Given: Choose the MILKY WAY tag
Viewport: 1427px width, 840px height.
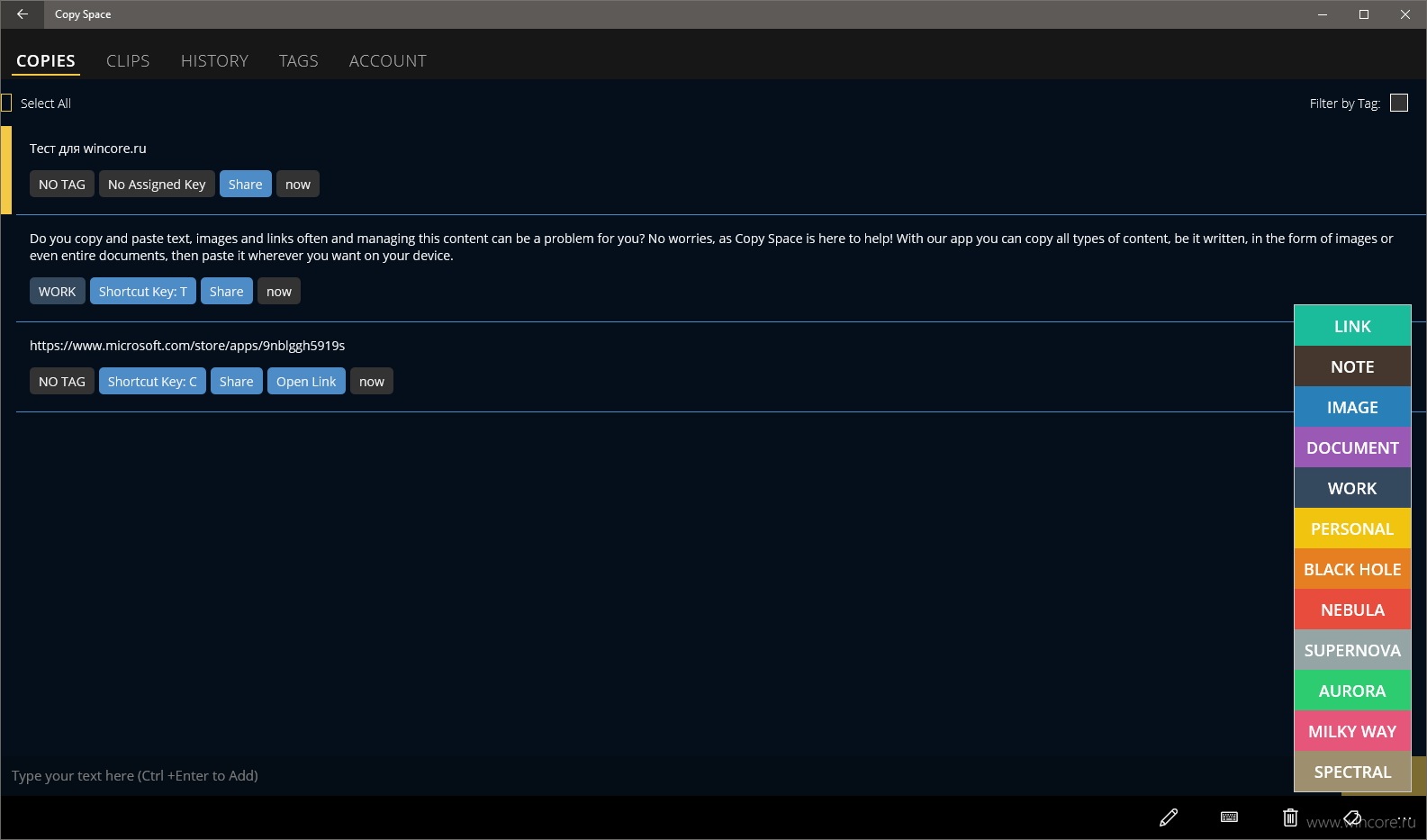Looking at the screenshot, I should coord(1352,731).
